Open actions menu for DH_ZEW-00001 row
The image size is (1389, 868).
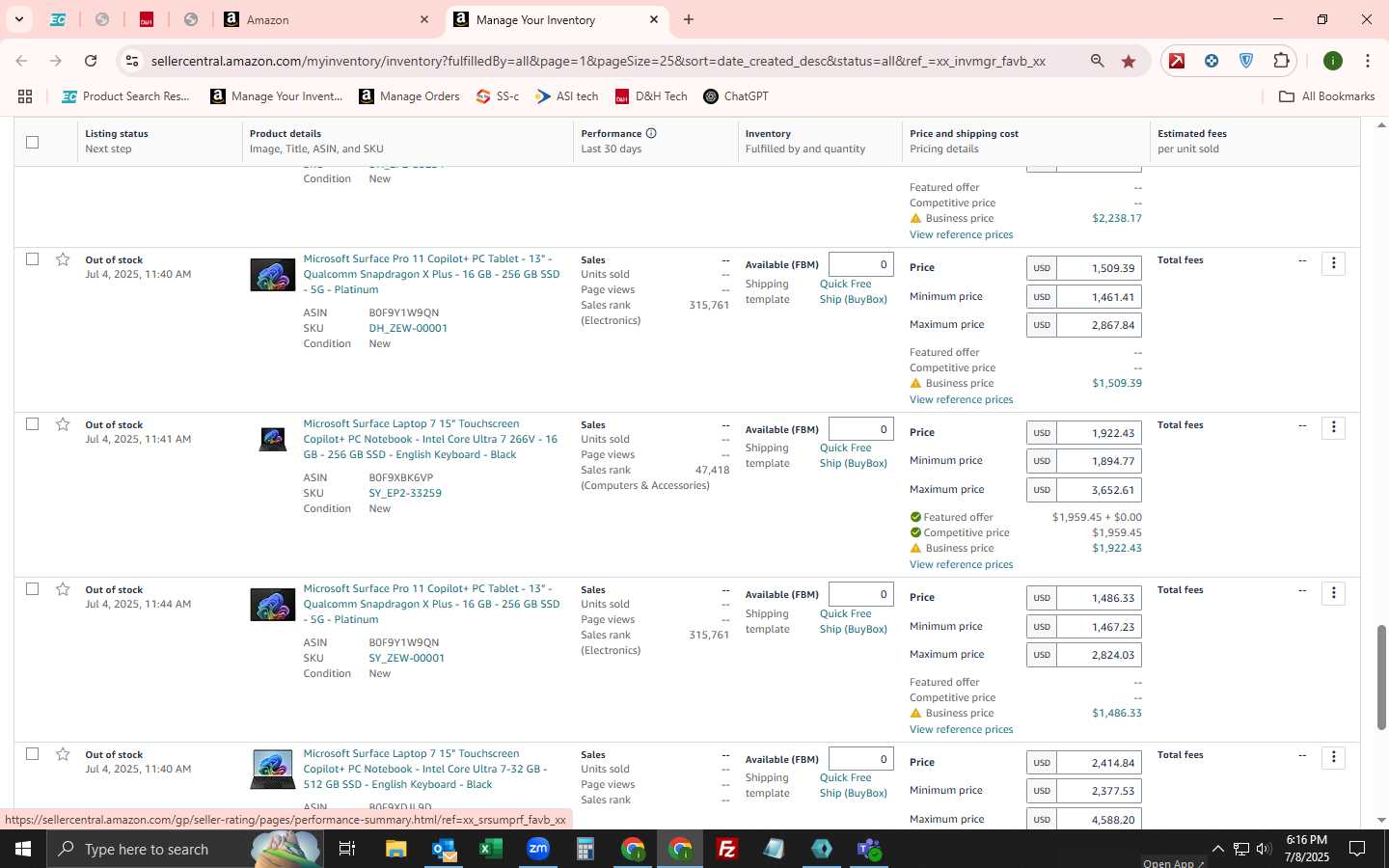[1333, 263]
